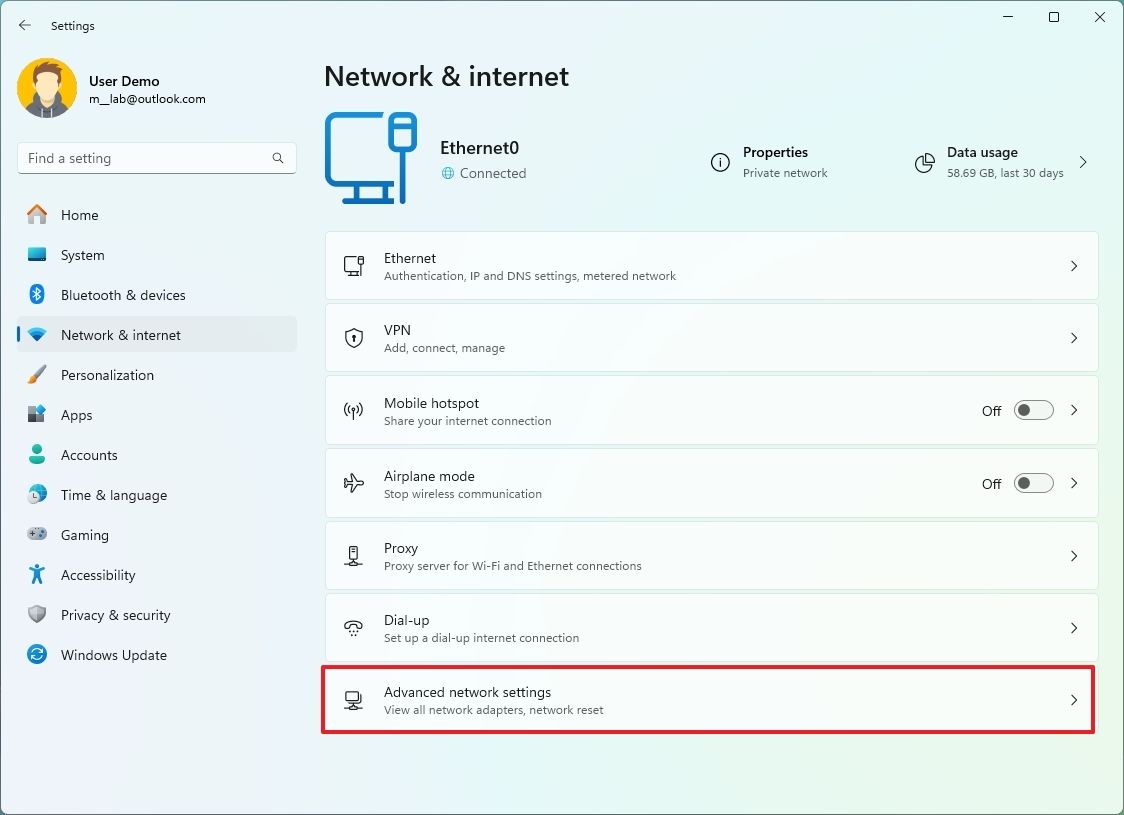The image size is (1124, 815).
Task: Click inside the Find a setting search box
Action: click(x=156, y=158)
